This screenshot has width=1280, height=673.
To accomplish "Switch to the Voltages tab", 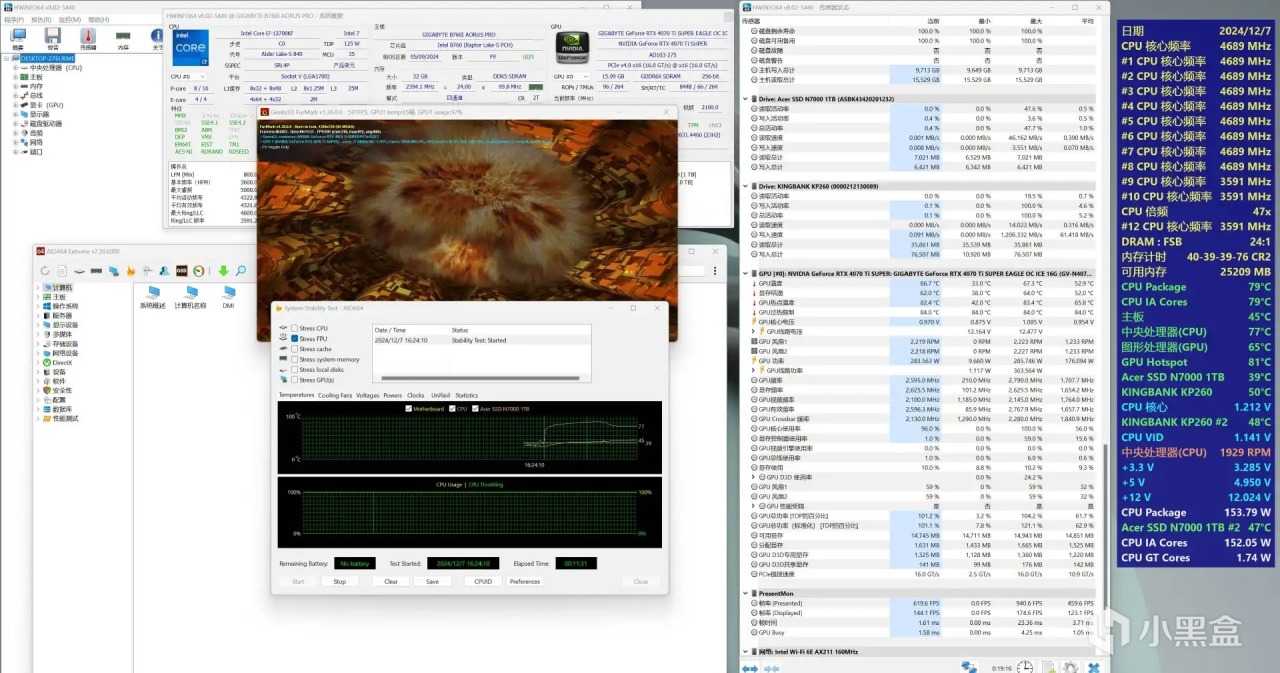I will 368,395.
